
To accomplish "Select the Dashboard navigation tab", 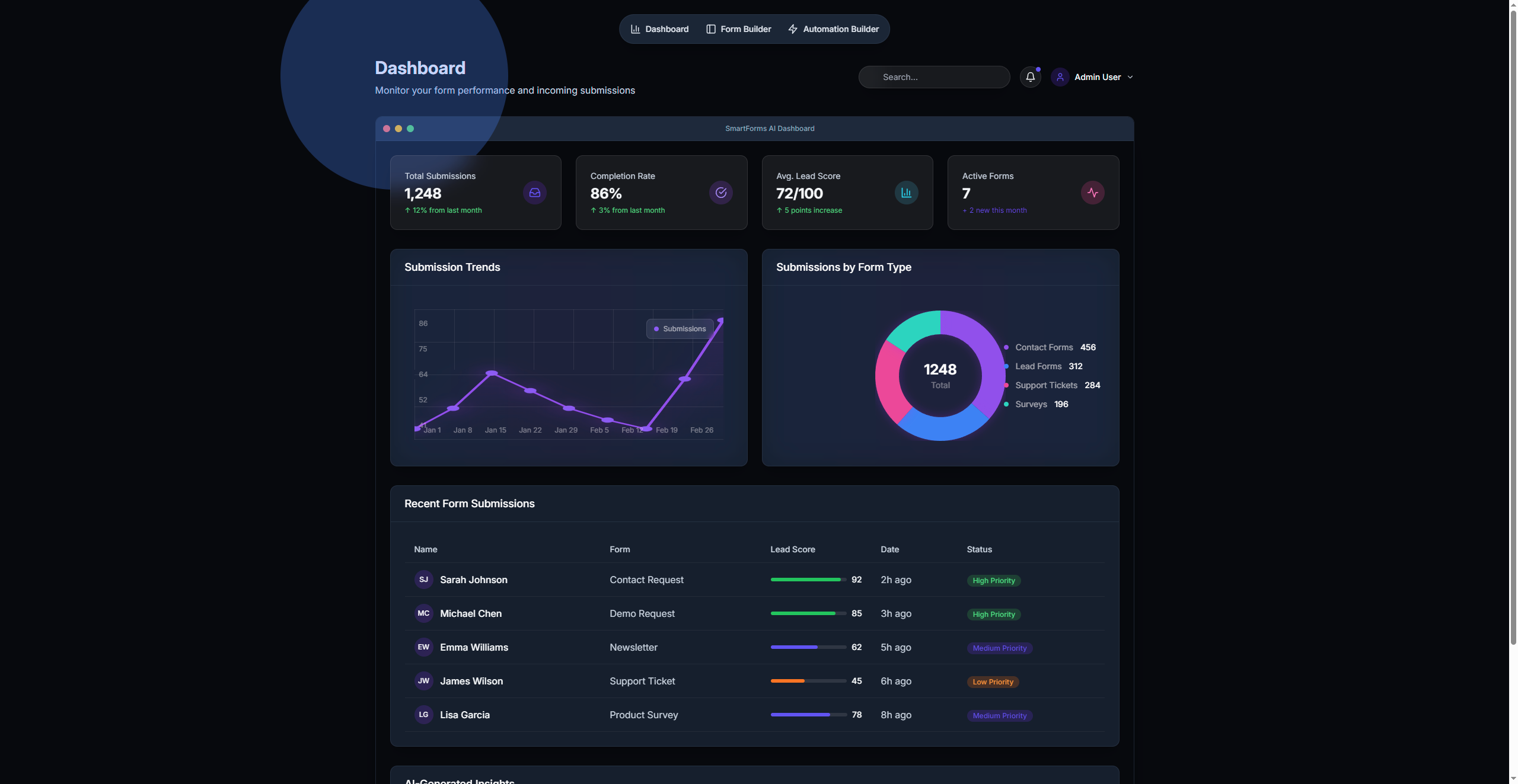I will point(659,29).
